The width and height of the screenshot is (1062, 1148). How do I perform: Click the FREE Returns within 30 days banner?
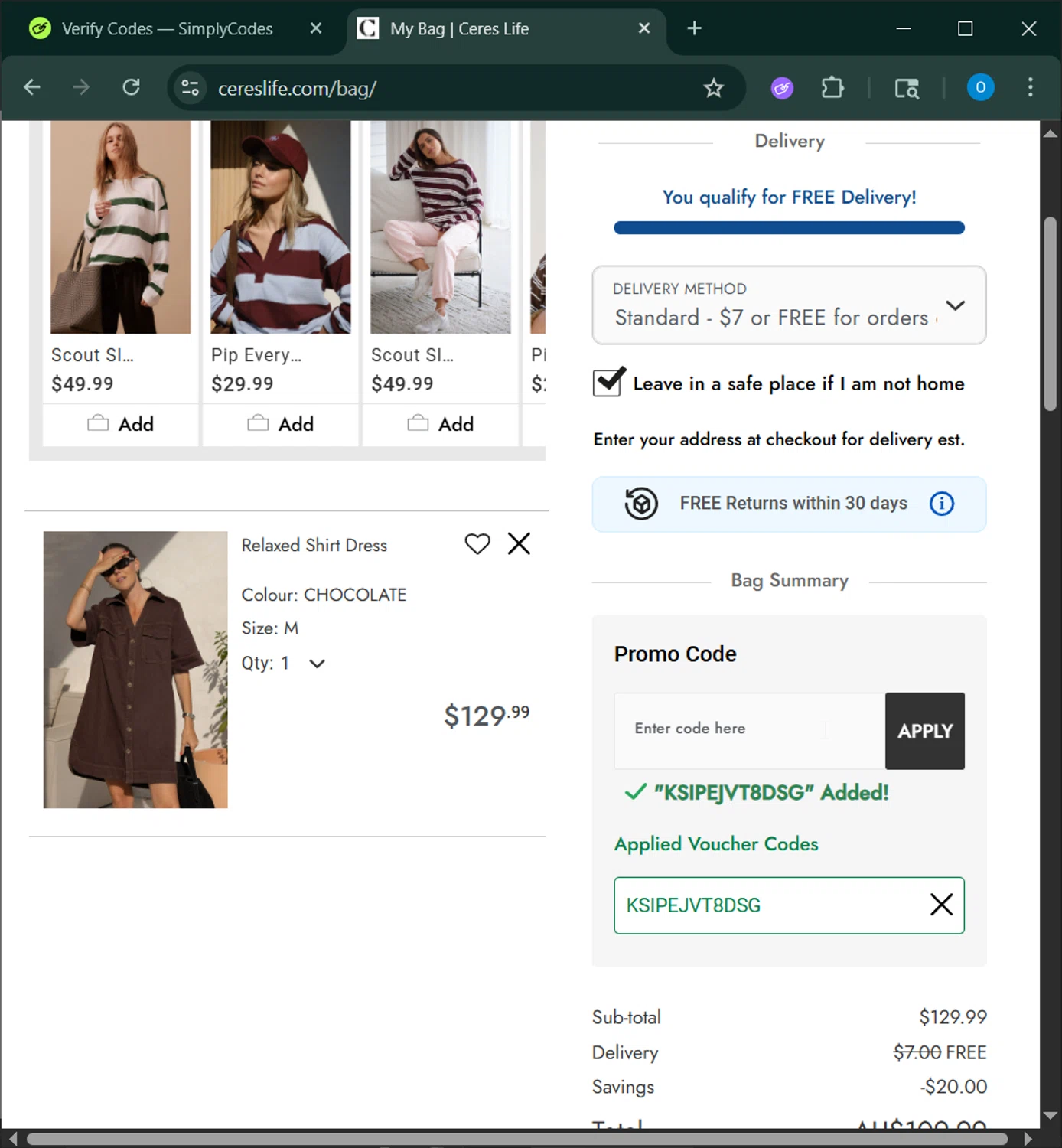pyautogui.click(x=789, y=504)
